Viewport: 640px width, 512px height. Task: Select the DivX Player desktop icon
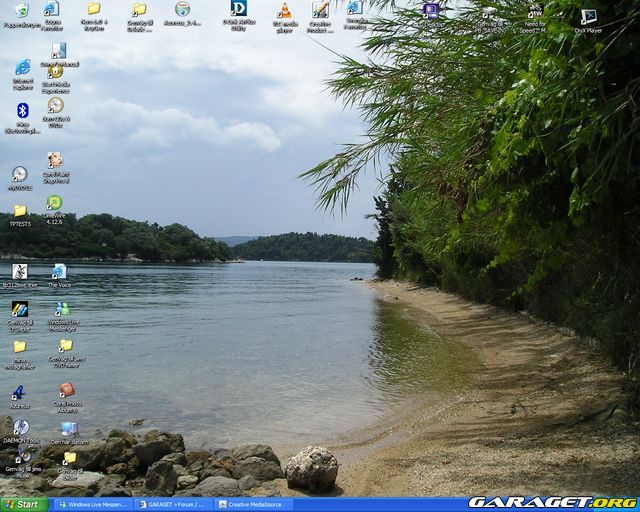point(588,18)
